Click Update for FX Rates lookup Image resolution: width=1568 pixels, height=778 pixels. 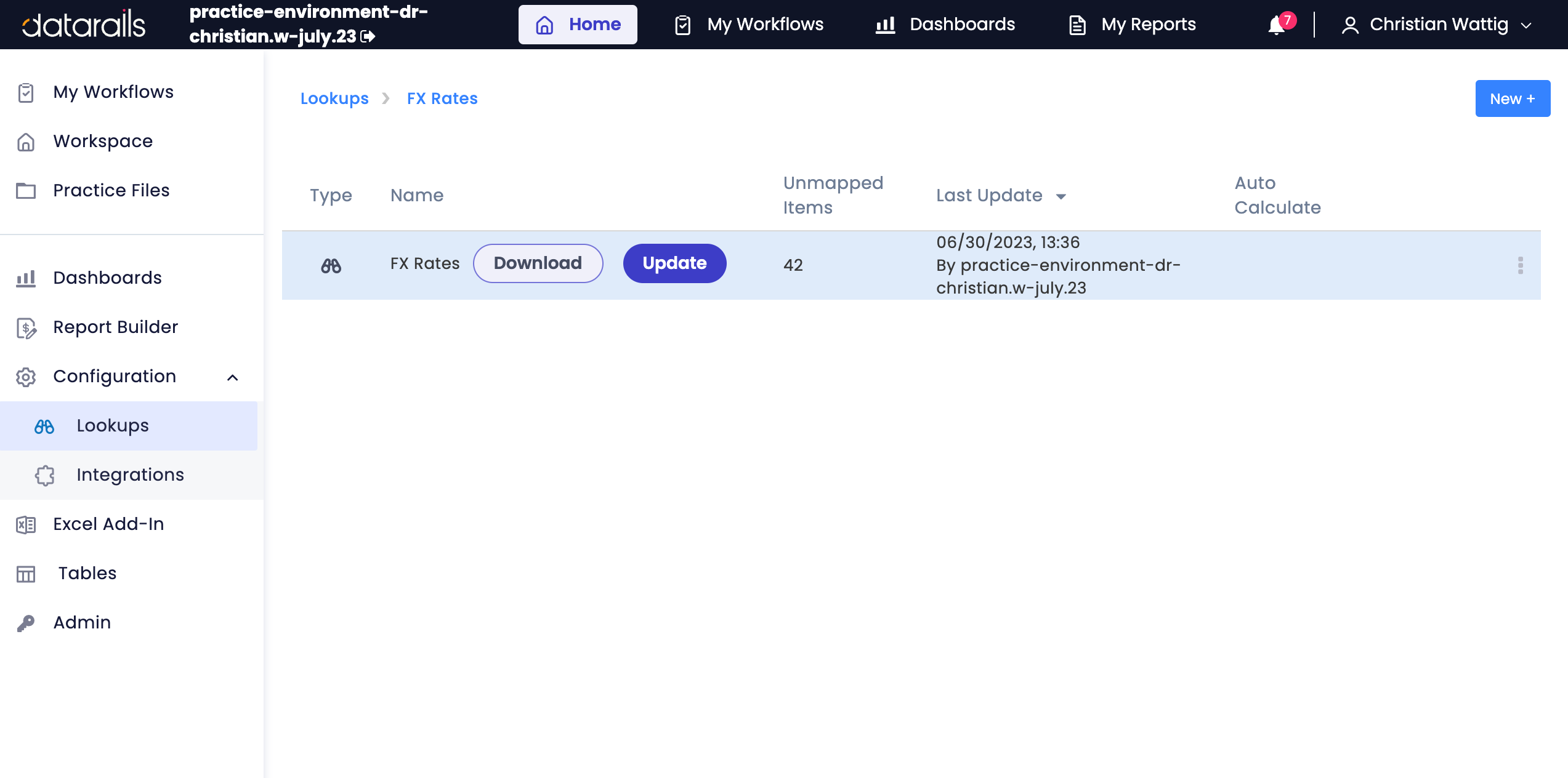(675, 263)
